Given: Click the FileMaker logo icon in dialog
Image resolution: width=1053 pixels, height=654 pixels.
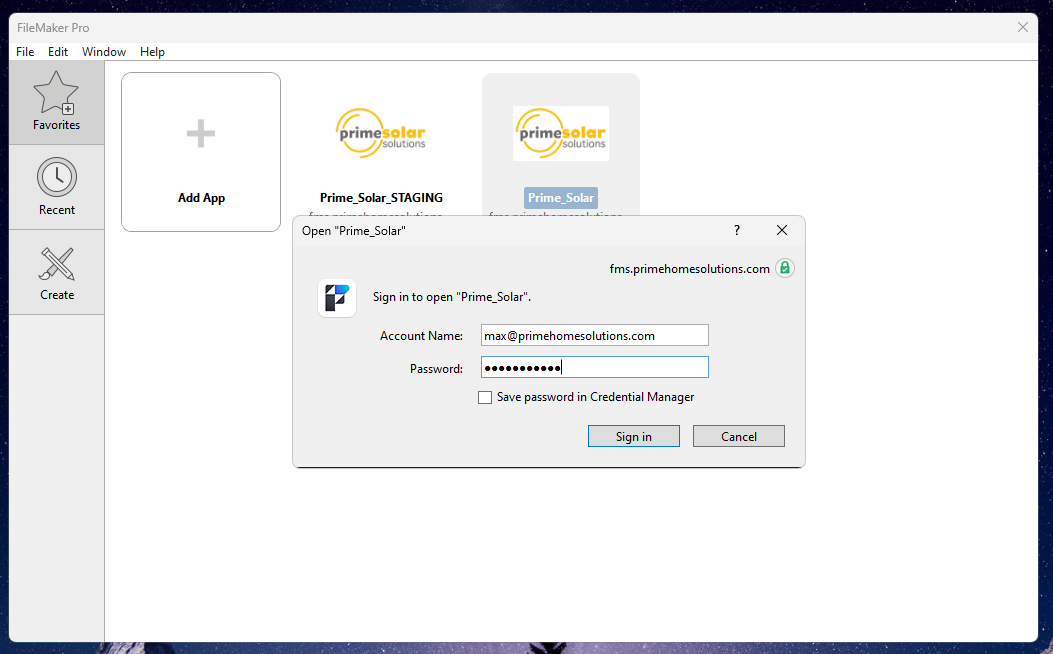Looking at the screenshot, I should (x=336, y=297).
